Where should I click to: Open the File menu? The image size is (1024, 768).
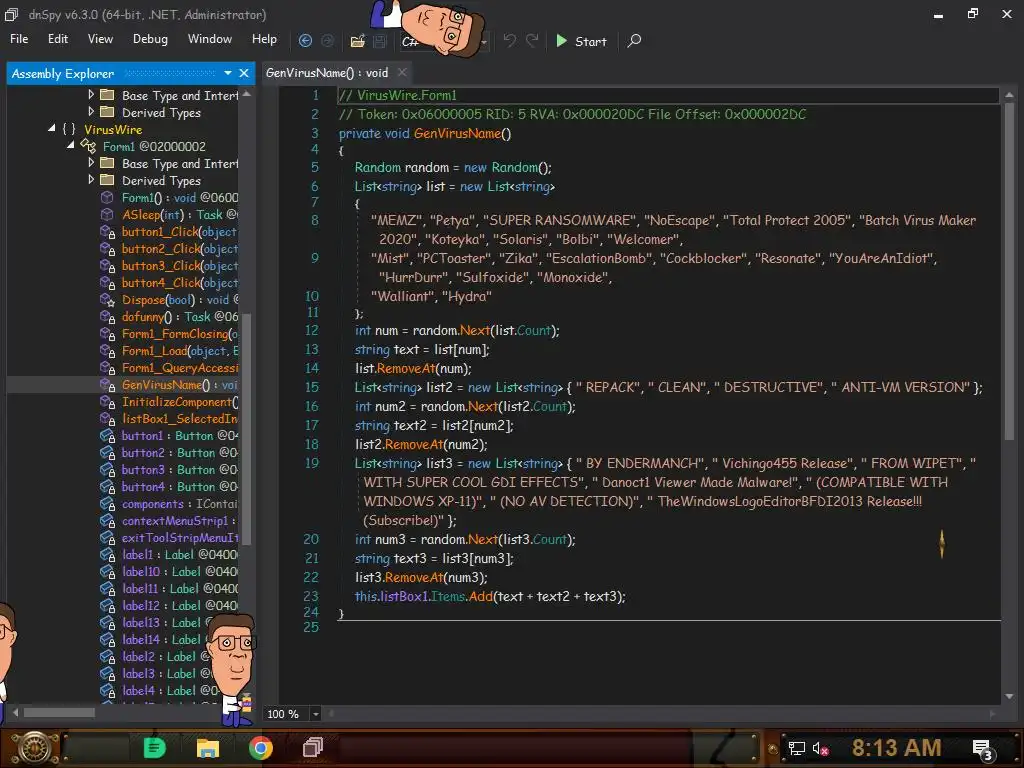19,39
